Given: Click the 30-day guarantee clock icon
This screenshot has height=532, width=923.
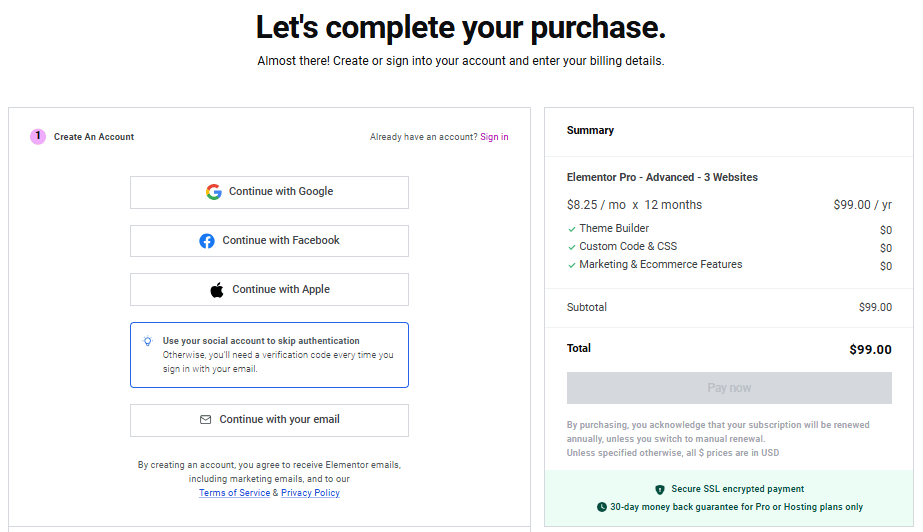Looking at the screenshot, I should [602, 507].
